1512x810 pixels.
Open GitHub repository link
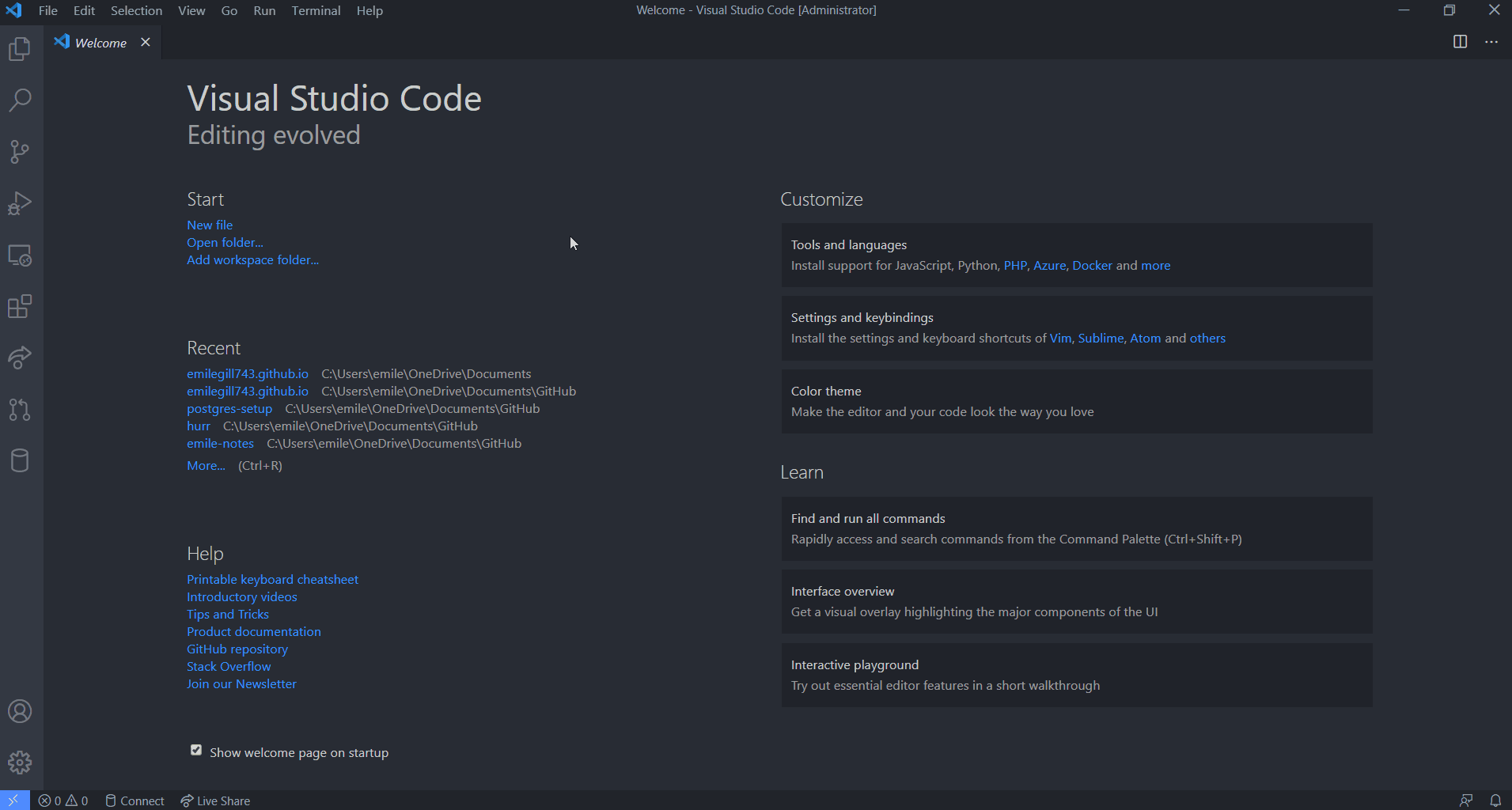point(237,649)
